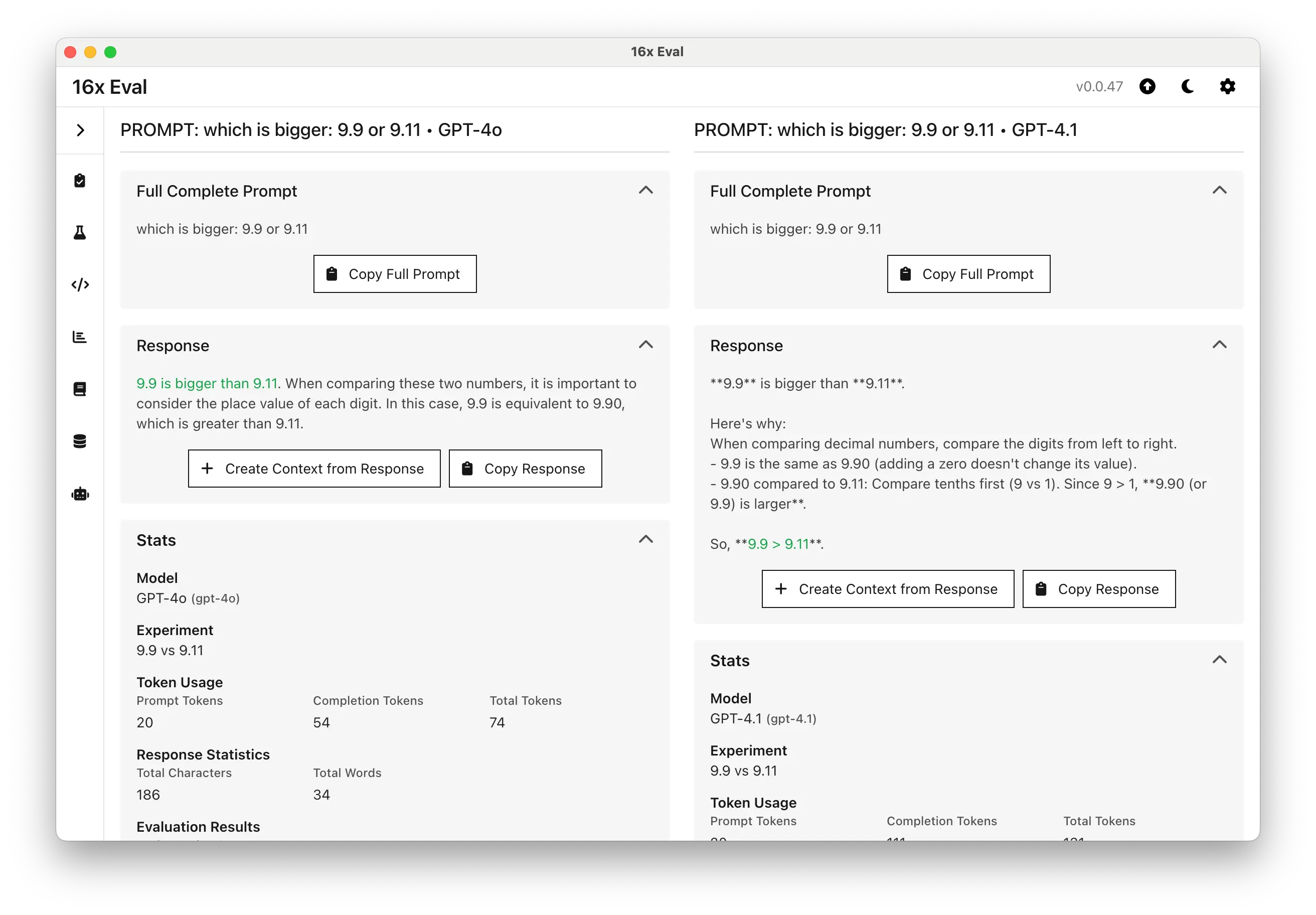Collapse the GPT-4.1 Stats section
Image resolution: width=1316 pixels, height=915 pixels.
[1220, 660]
